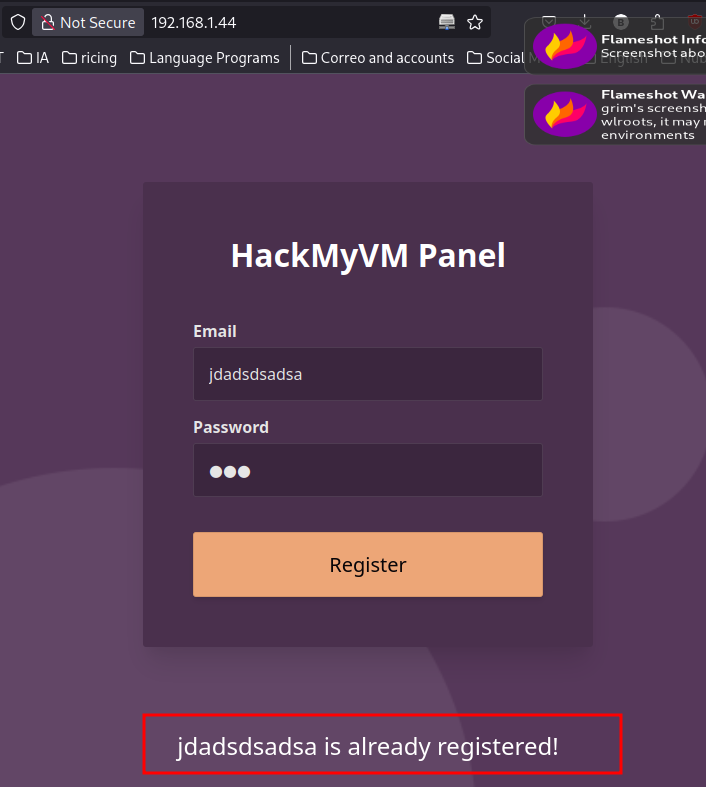Click the drive icon in the address bar
The height and width of the screenshot is (787, 706).
pos(447,22)
